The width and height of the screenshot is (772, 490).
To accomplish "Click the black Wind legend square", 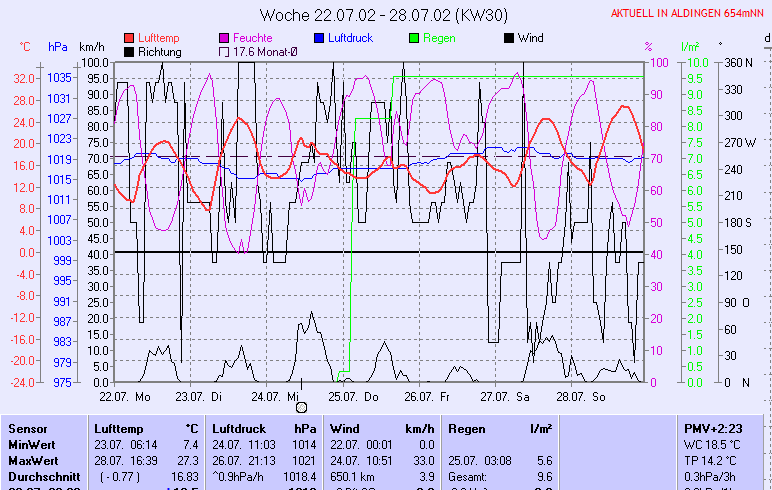I will coord(509,38).
